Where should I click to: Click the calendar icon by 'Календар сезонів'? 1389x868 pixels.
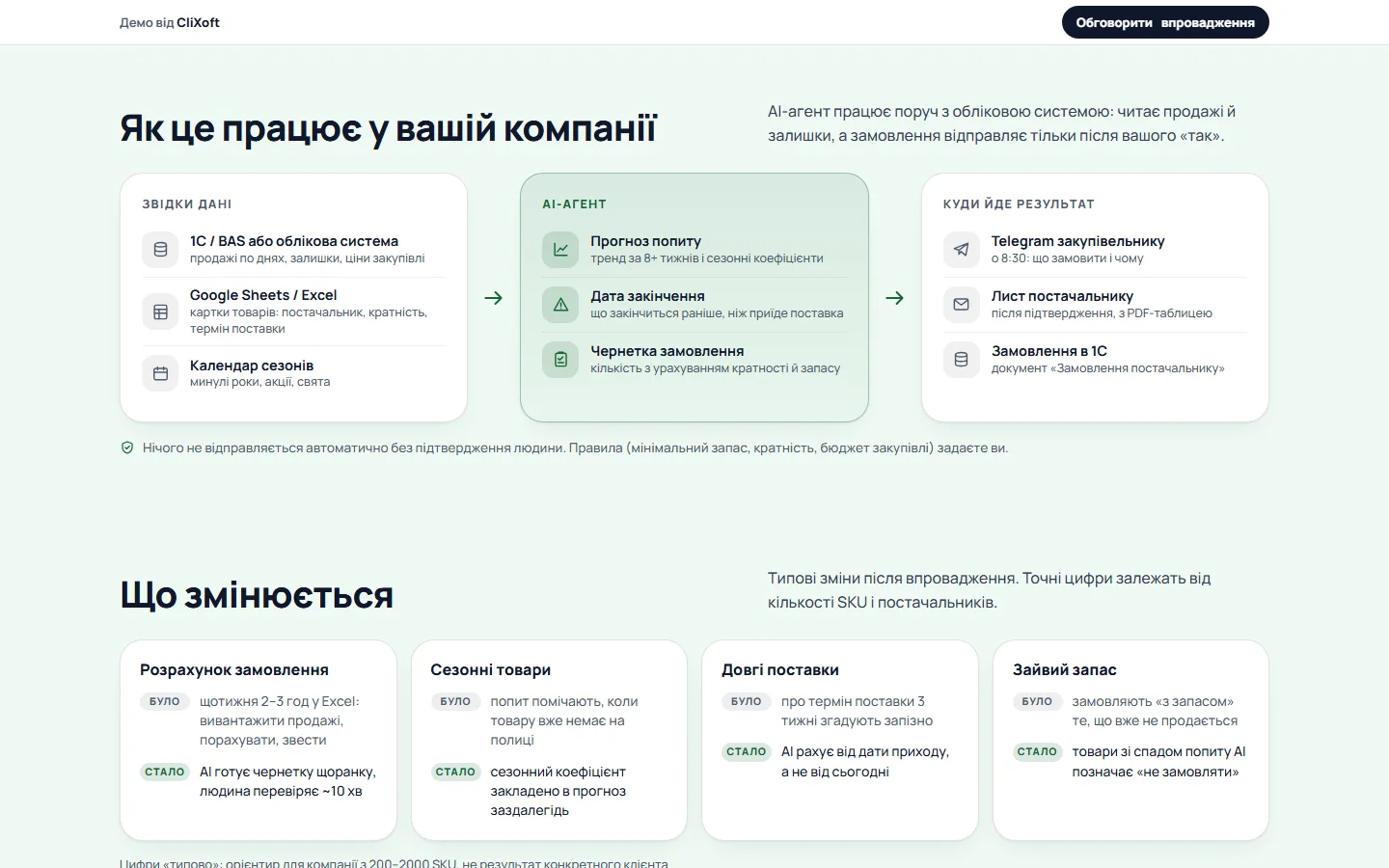point(160,373)
